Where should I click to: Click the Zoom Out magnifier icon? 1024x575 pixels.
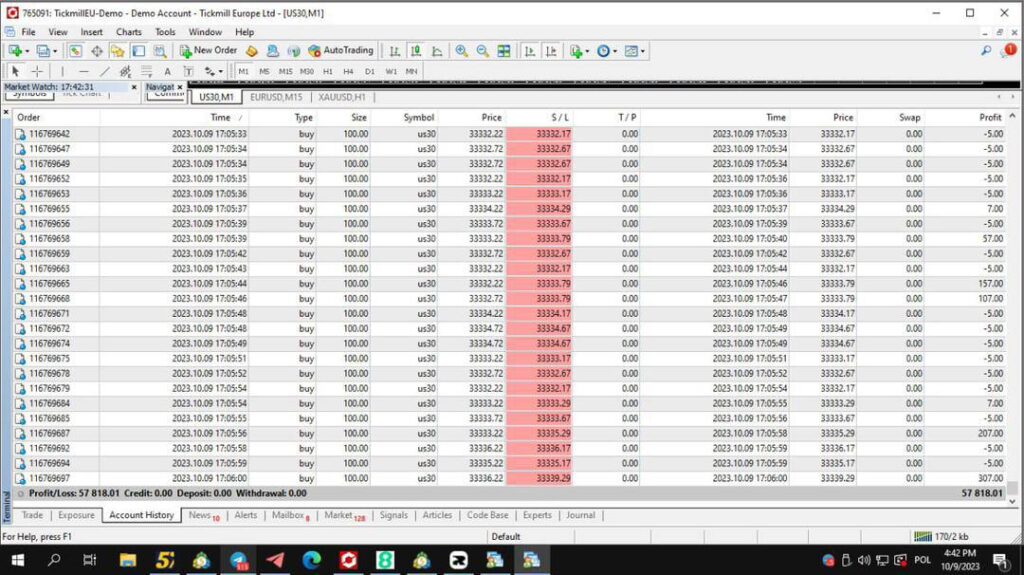tap(482, 51)
